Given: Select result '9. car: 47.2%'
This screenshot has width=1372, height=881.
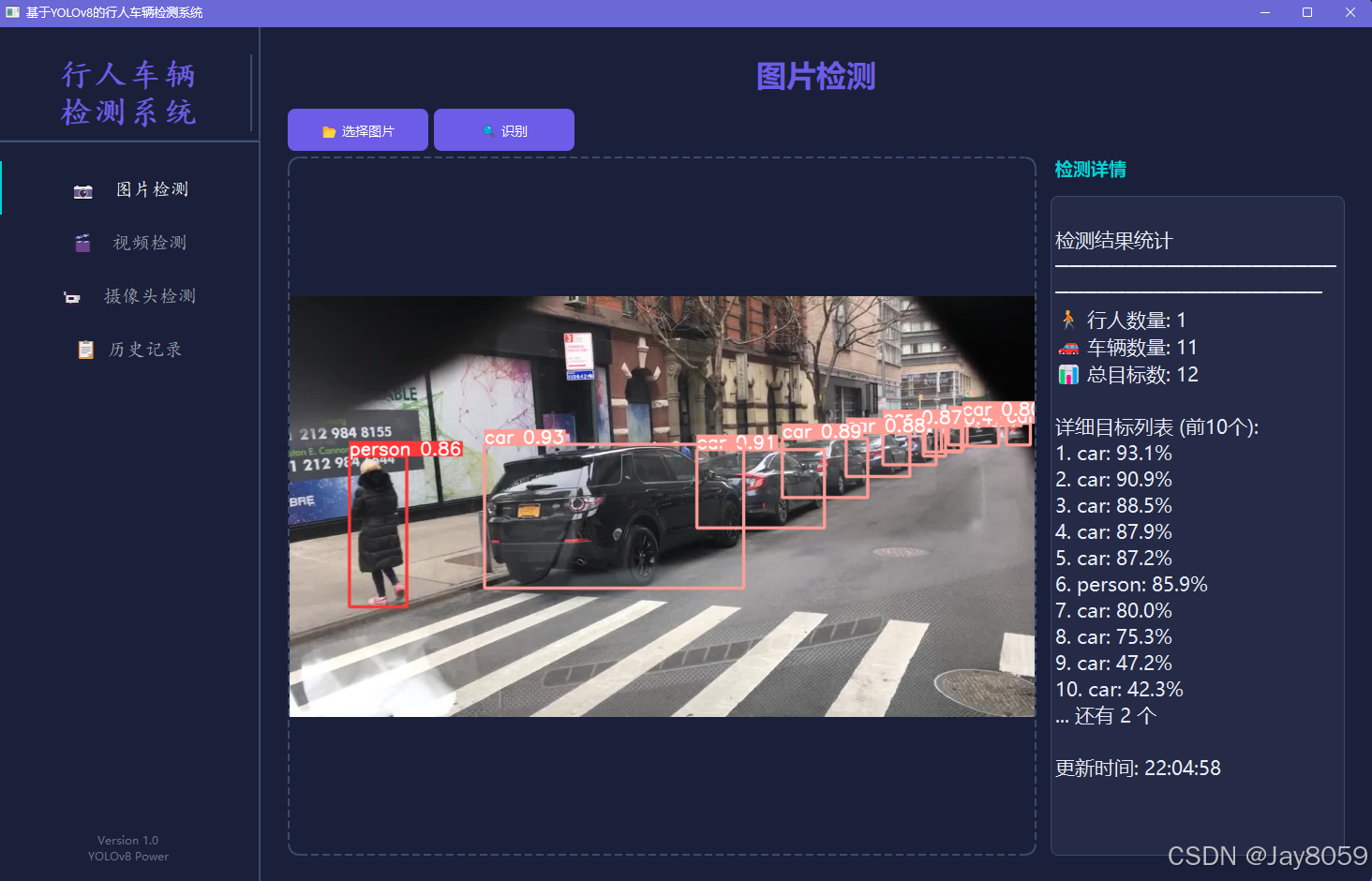Looking at the screenshot, I should point(1113,664).
